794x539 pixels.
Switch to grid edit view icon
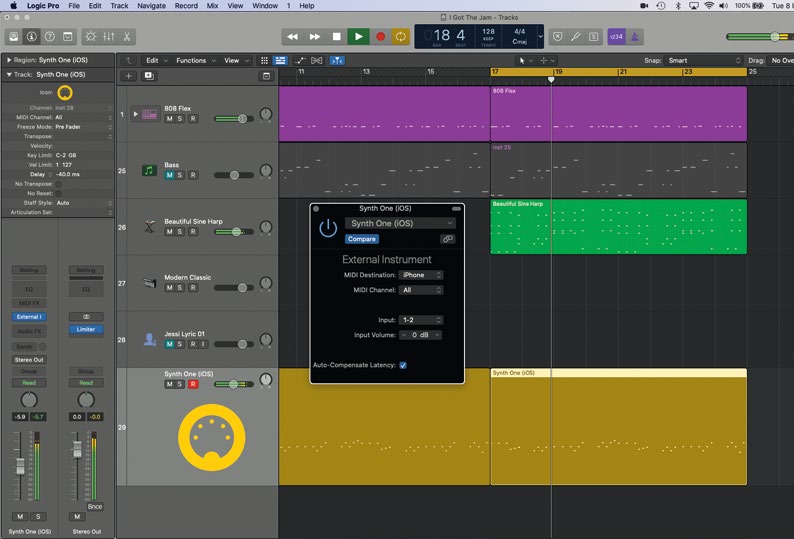(x=264, y=60)
